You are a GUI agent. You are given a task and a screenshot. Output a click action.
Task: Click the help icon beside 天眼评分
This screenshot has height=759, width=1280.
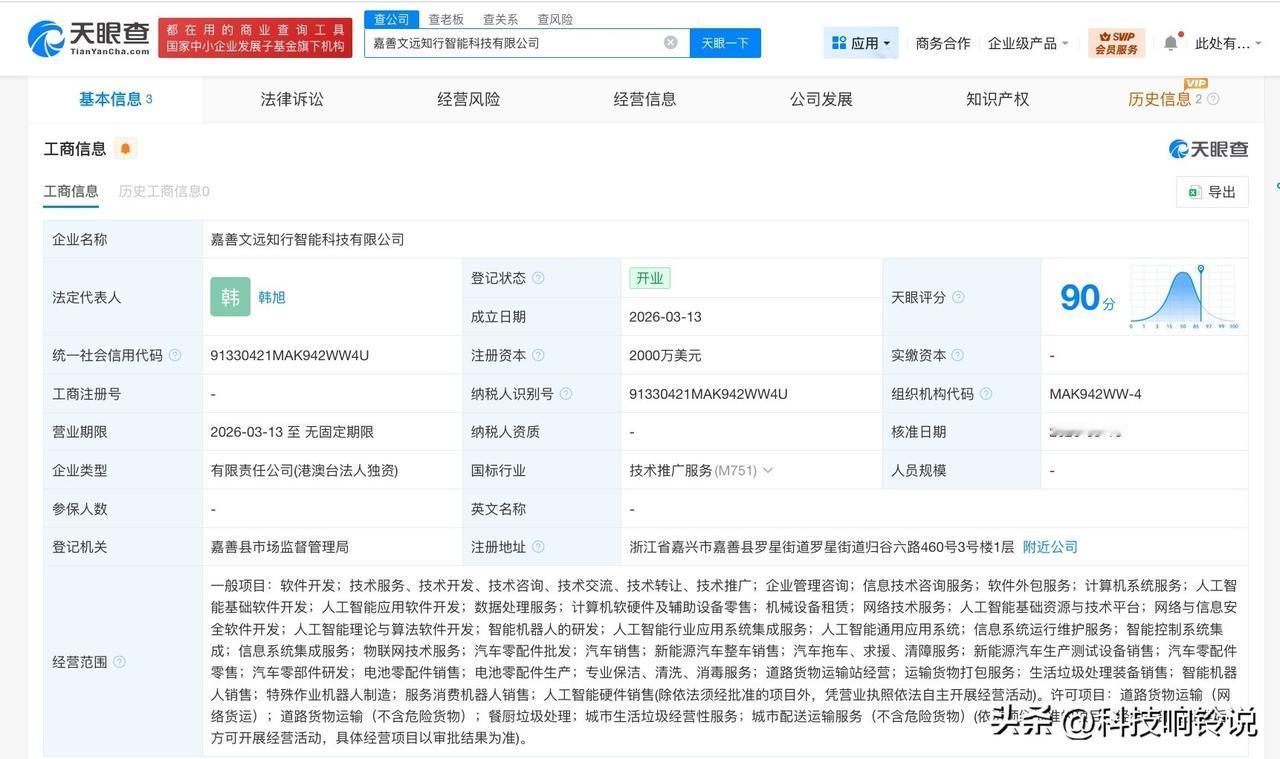(x=957, y=297)
